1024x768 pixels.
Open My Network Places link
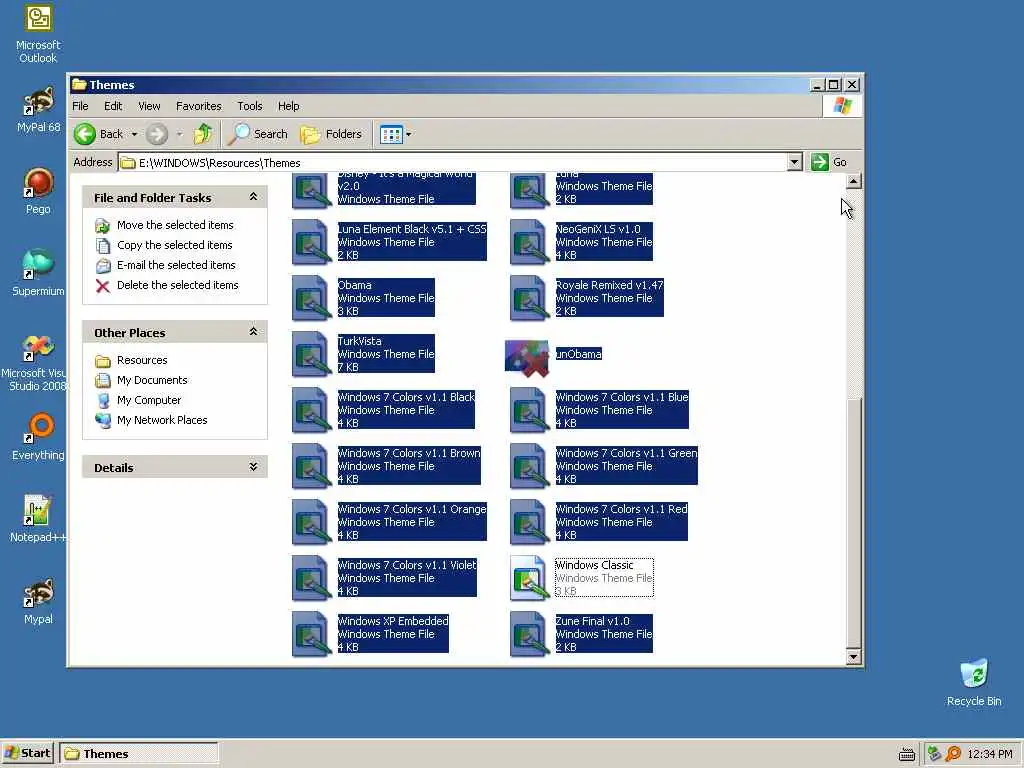tap(162, 421)
